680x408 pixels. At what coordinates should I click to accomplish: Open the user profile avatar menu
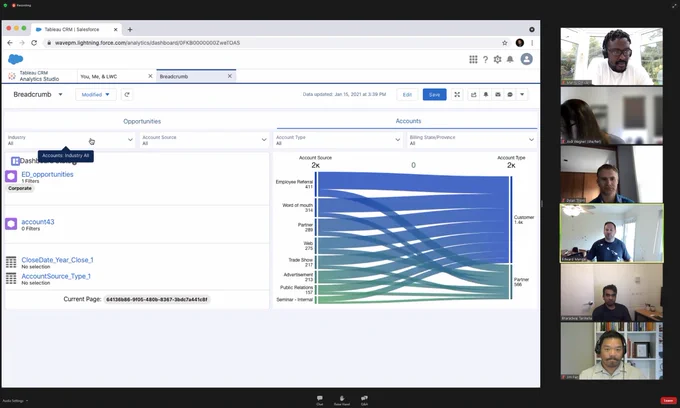(526, 59)
